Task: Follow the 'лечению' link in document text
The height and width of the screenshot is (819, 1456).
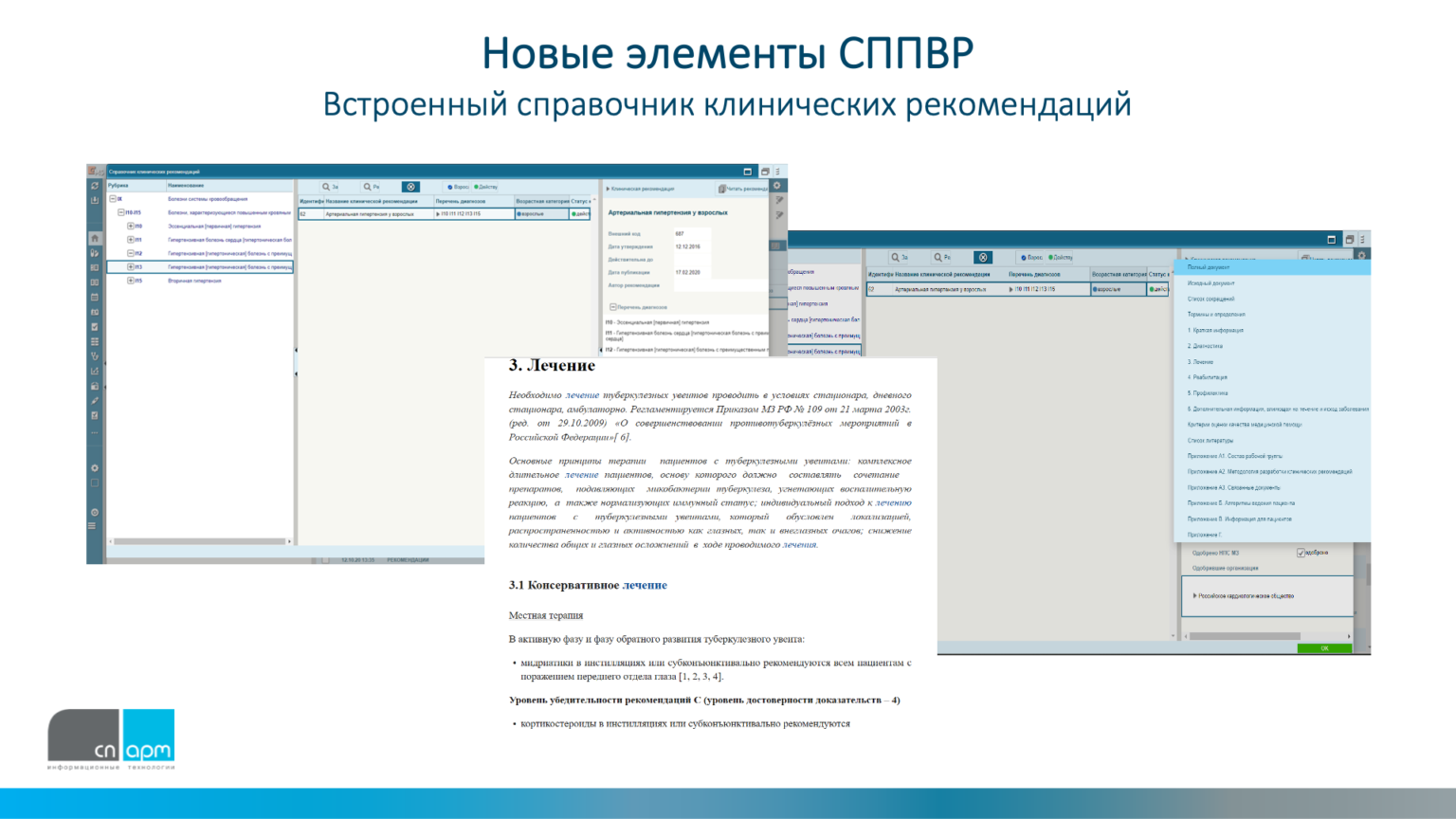Action: click(893, 502)
